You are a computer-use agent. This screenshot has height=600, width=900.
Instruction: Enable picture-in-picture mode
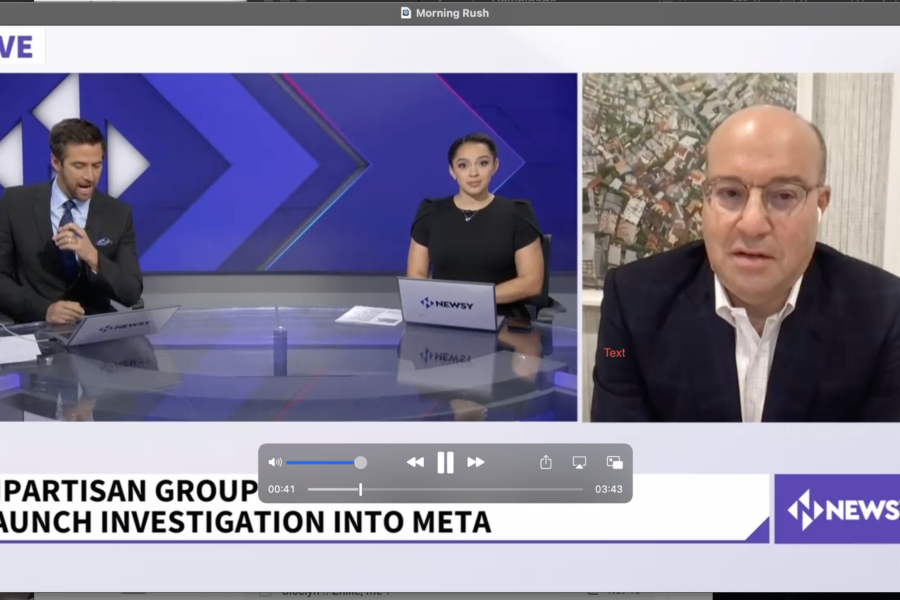pos(615,462)
